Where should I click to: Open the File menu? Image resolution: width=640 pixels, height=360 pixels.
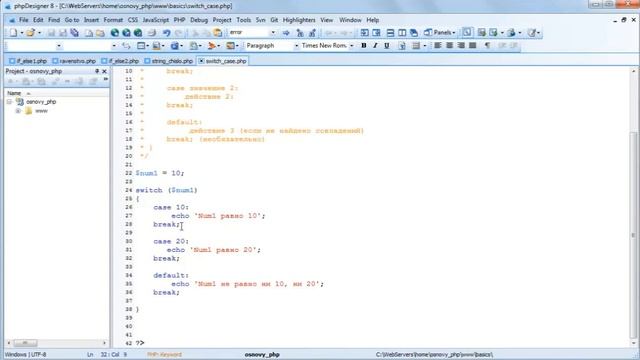coord(24,20)
